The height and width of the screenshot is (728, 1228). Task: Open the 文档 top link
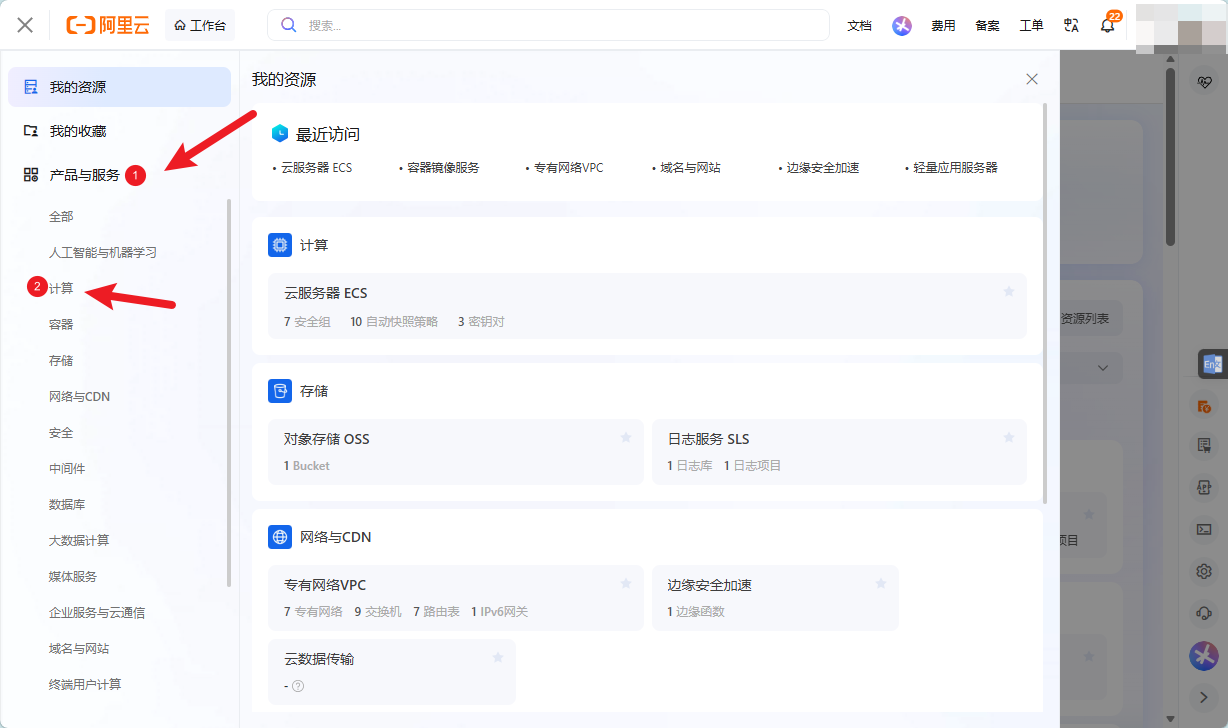tap(859, 26)
